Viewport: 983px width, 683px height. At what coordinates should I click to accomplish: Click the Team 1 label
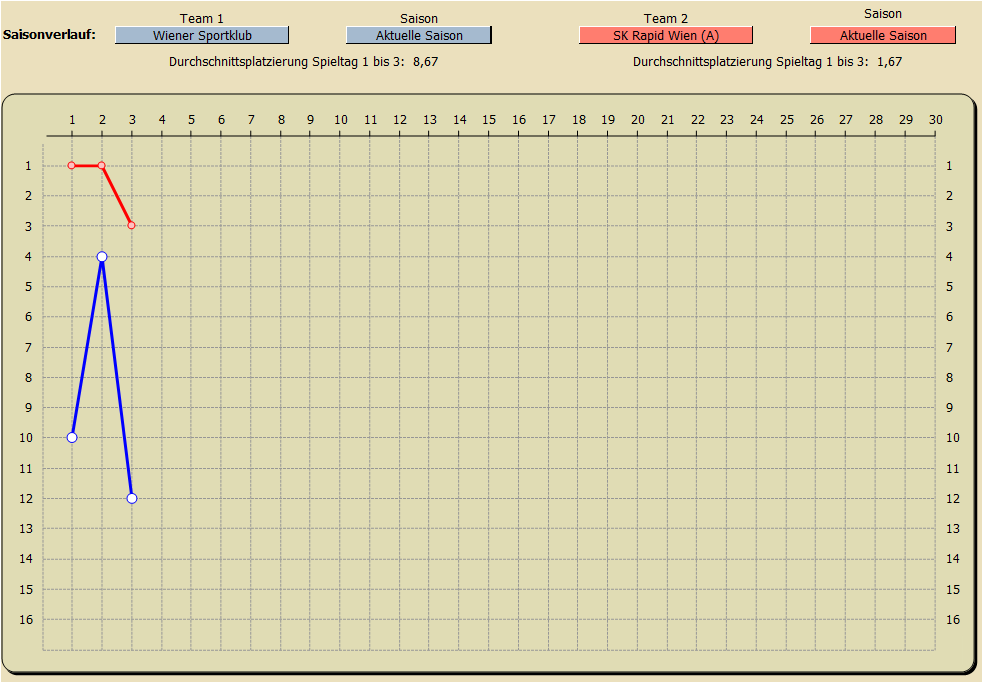(x=201, y=18)
